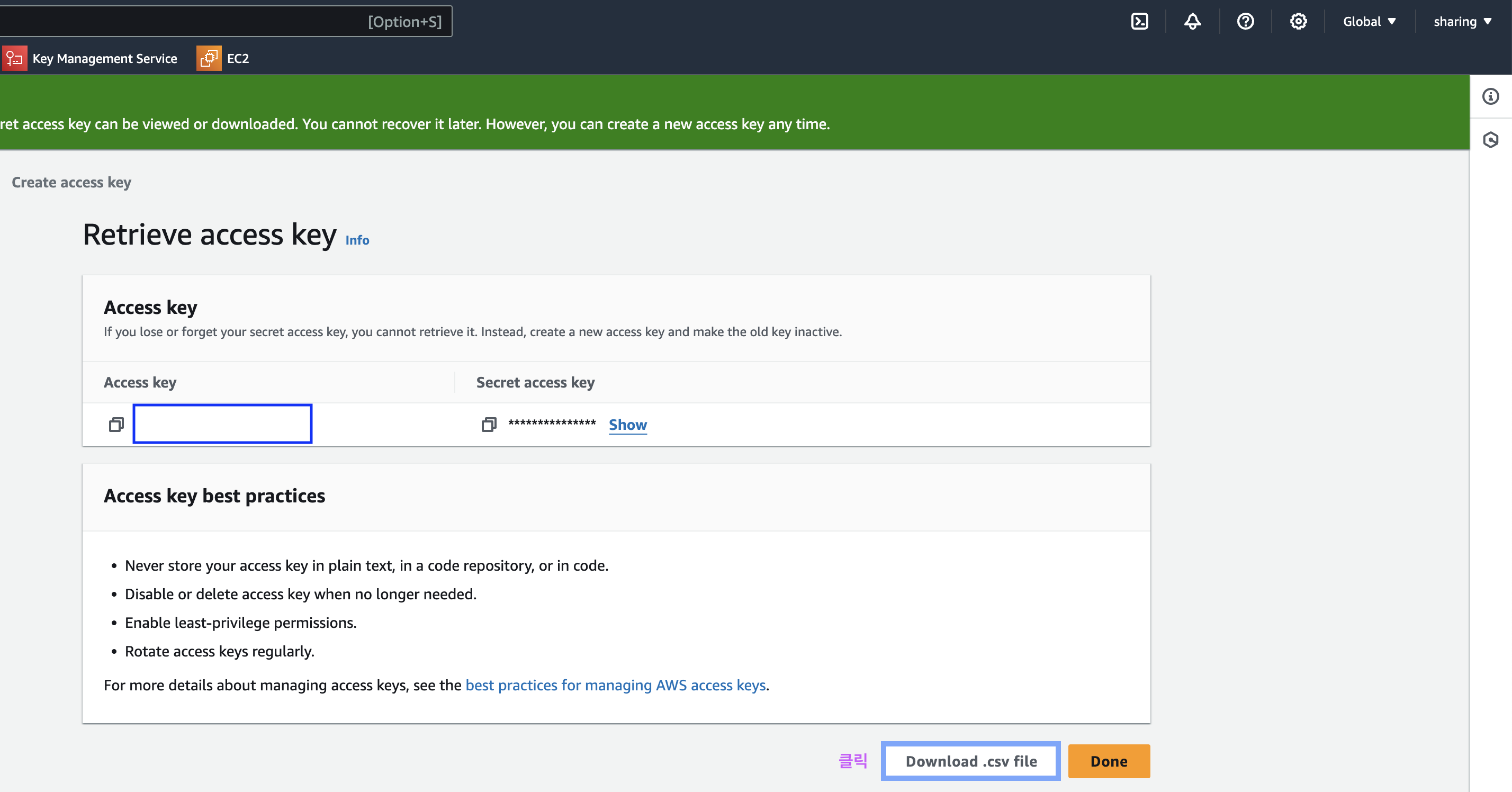The width and height of the screenshot is (1512, 792).
Task: Open the settings gear icon
Action: pos(1298,22)
